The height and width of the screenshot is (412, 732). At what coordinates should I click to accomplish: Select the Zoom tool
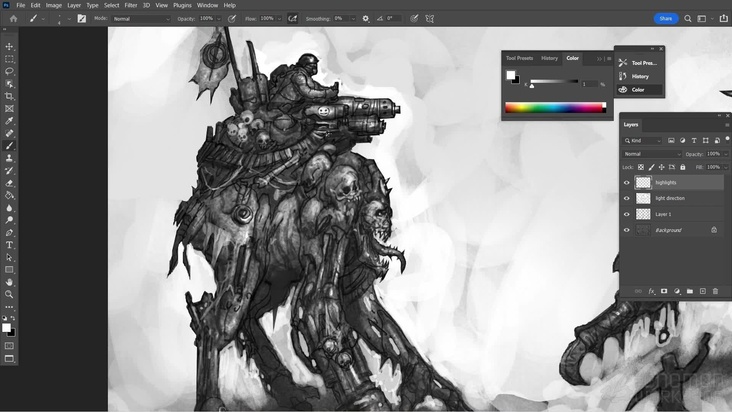[x=9, y=294]
